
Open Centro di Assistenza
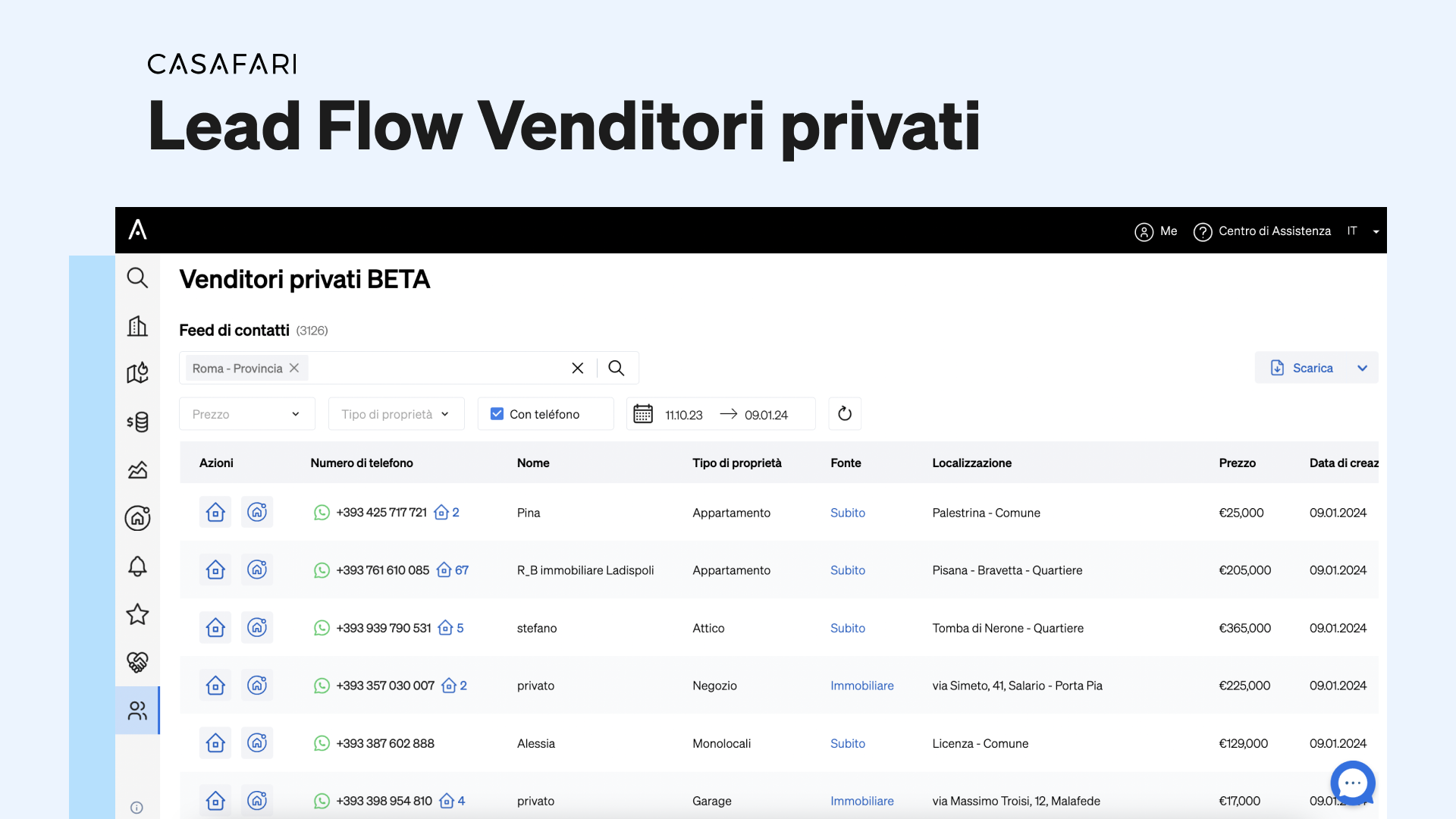tap(1262, 231)
